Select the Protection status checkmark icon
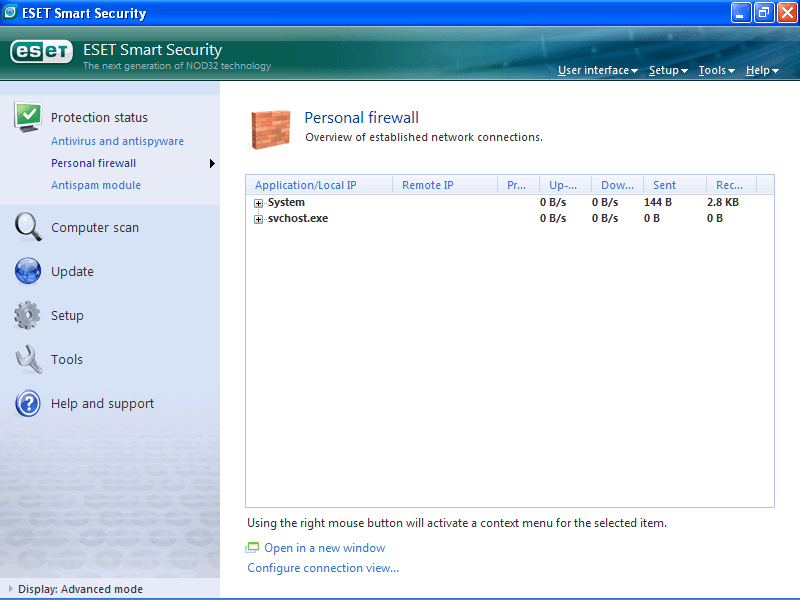This screenshot has height=600, width=800. (28, 117)
